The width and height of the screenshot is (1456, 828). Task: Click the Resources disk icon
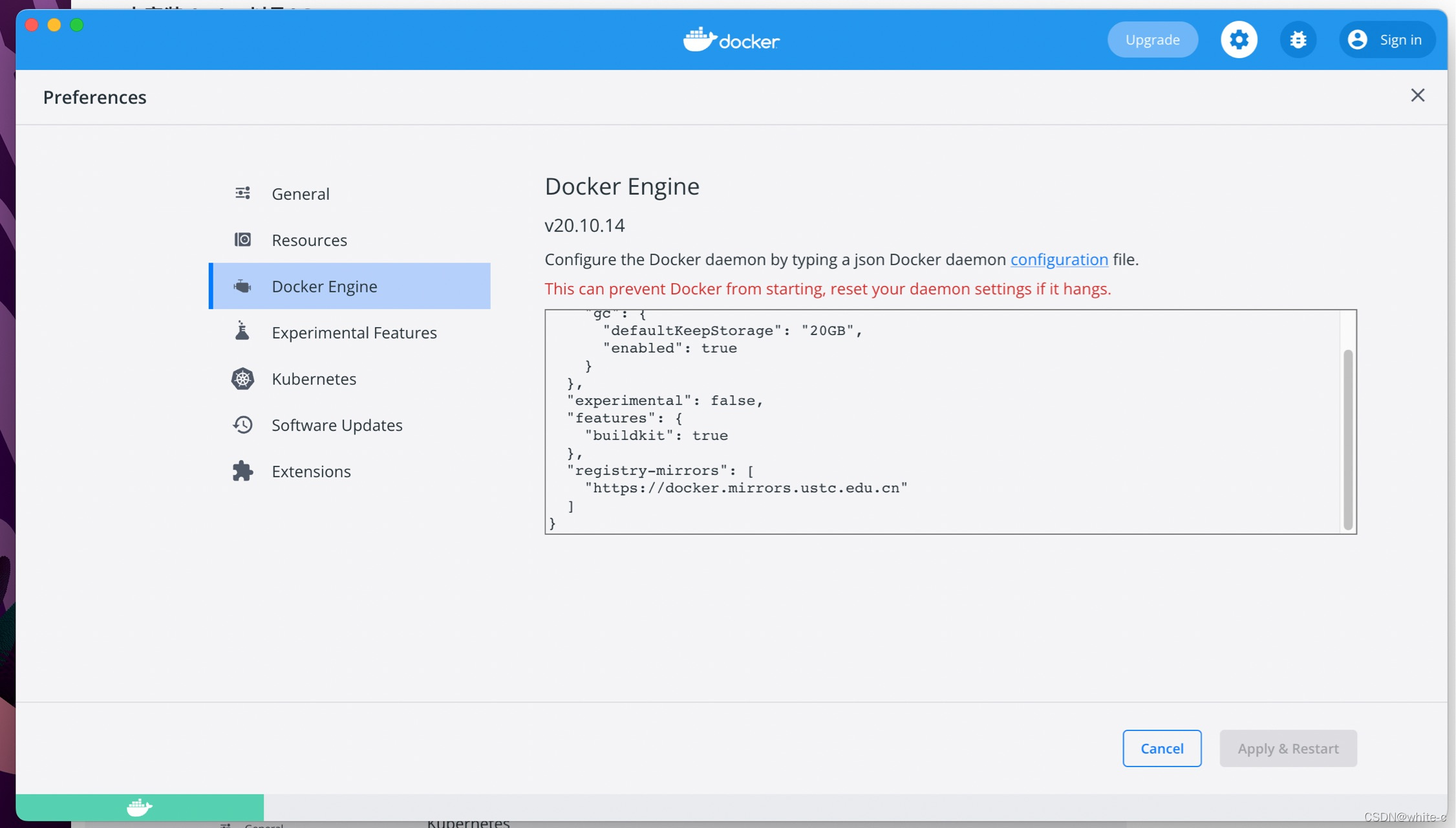(242, 240)
